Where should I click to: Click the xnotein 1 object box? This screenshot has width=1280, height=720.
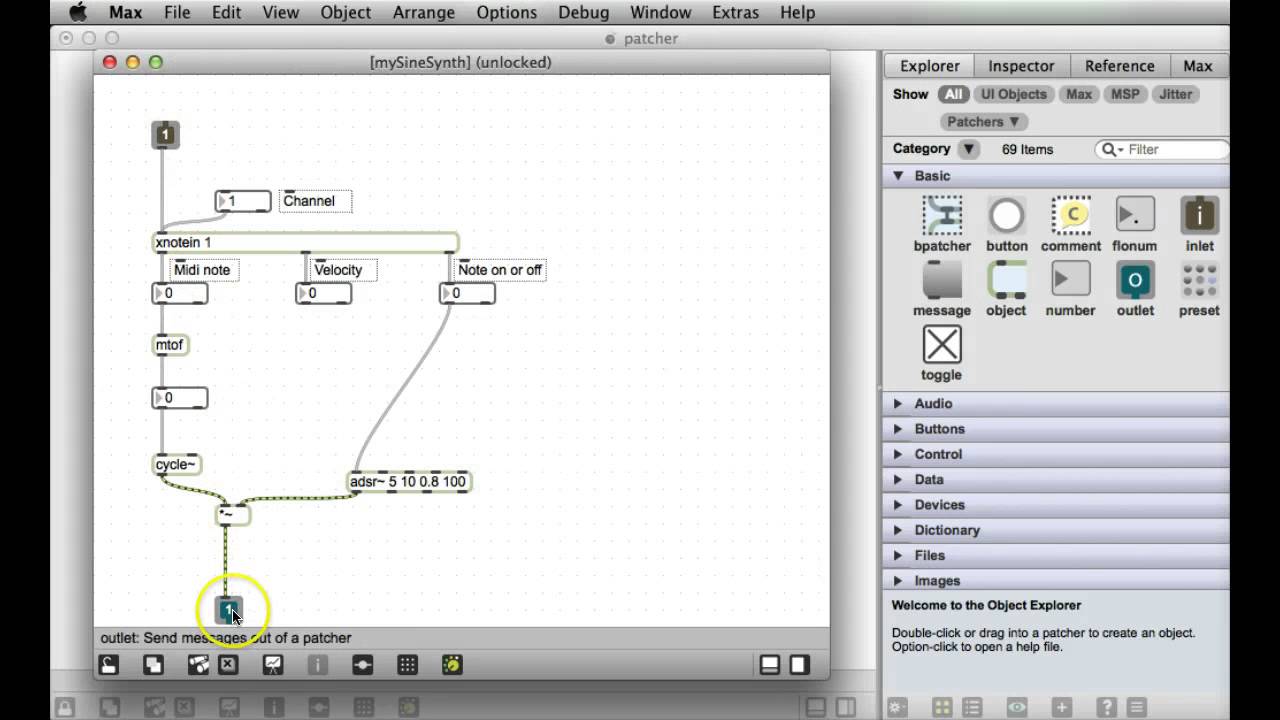click(306, 242)
